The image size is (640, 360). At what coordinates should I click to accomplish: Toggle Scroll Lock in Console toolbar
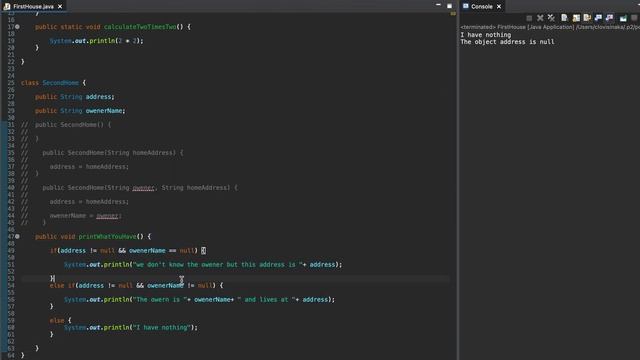(x=576, y=18)
